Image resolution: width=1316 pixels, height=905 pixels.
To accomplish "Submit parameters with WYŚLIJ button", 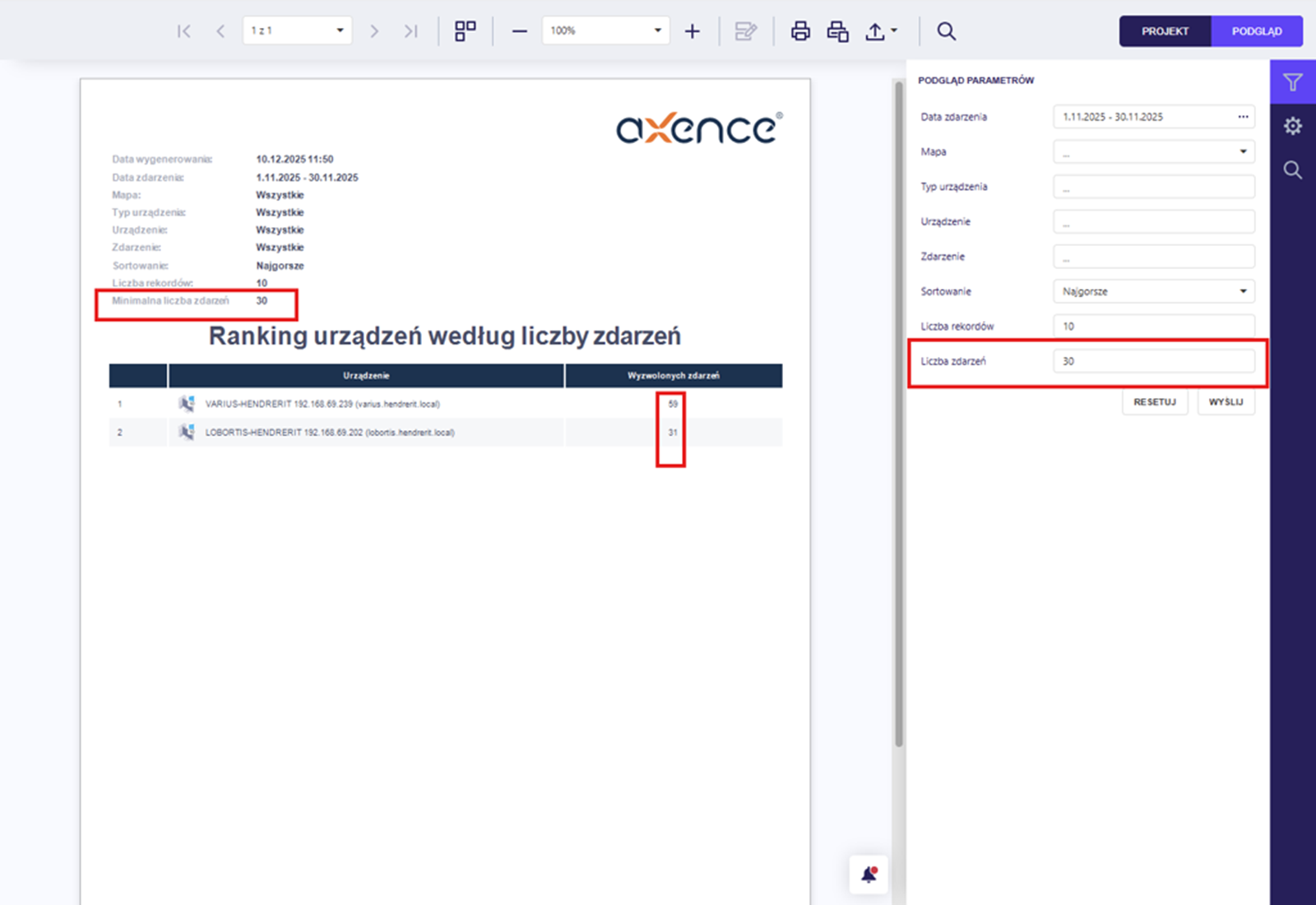I will [x=1226, y=402].
